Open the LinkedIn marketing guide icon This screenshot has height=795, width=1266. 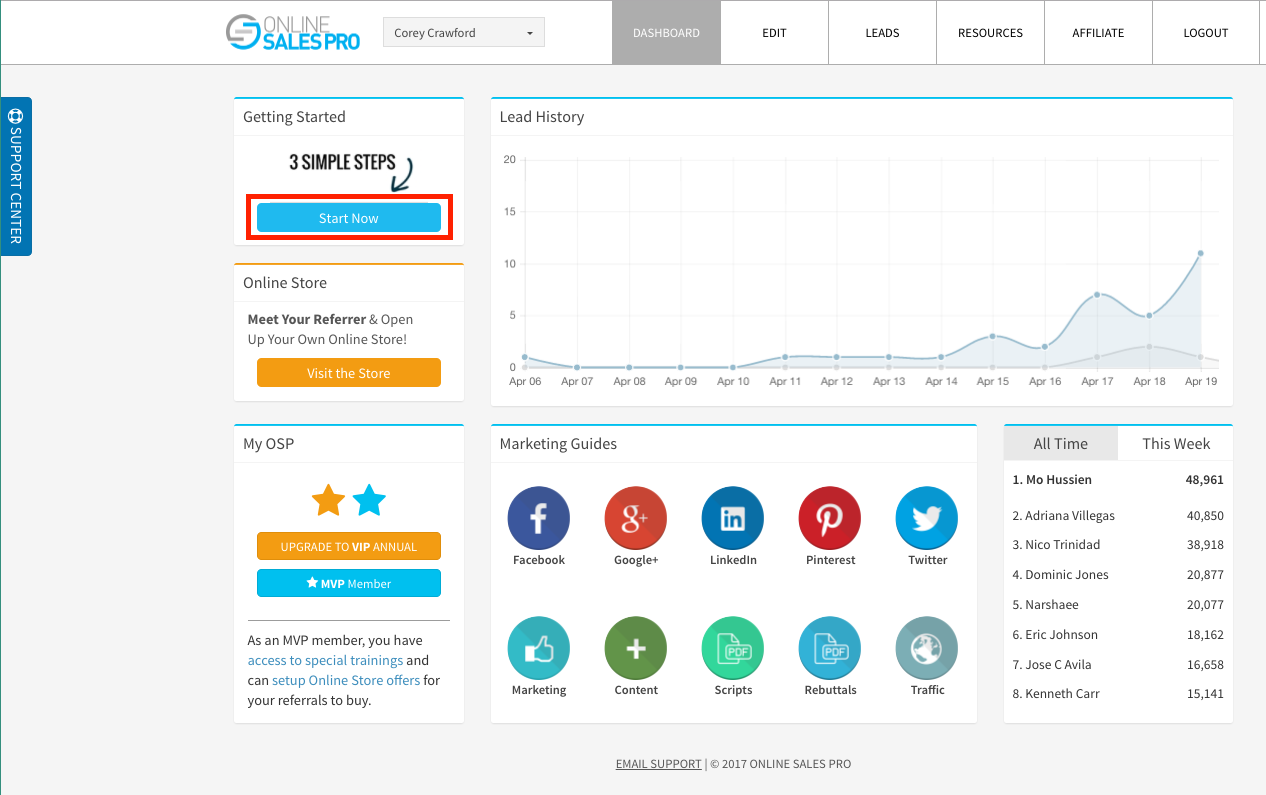click(x=732, y=518)
